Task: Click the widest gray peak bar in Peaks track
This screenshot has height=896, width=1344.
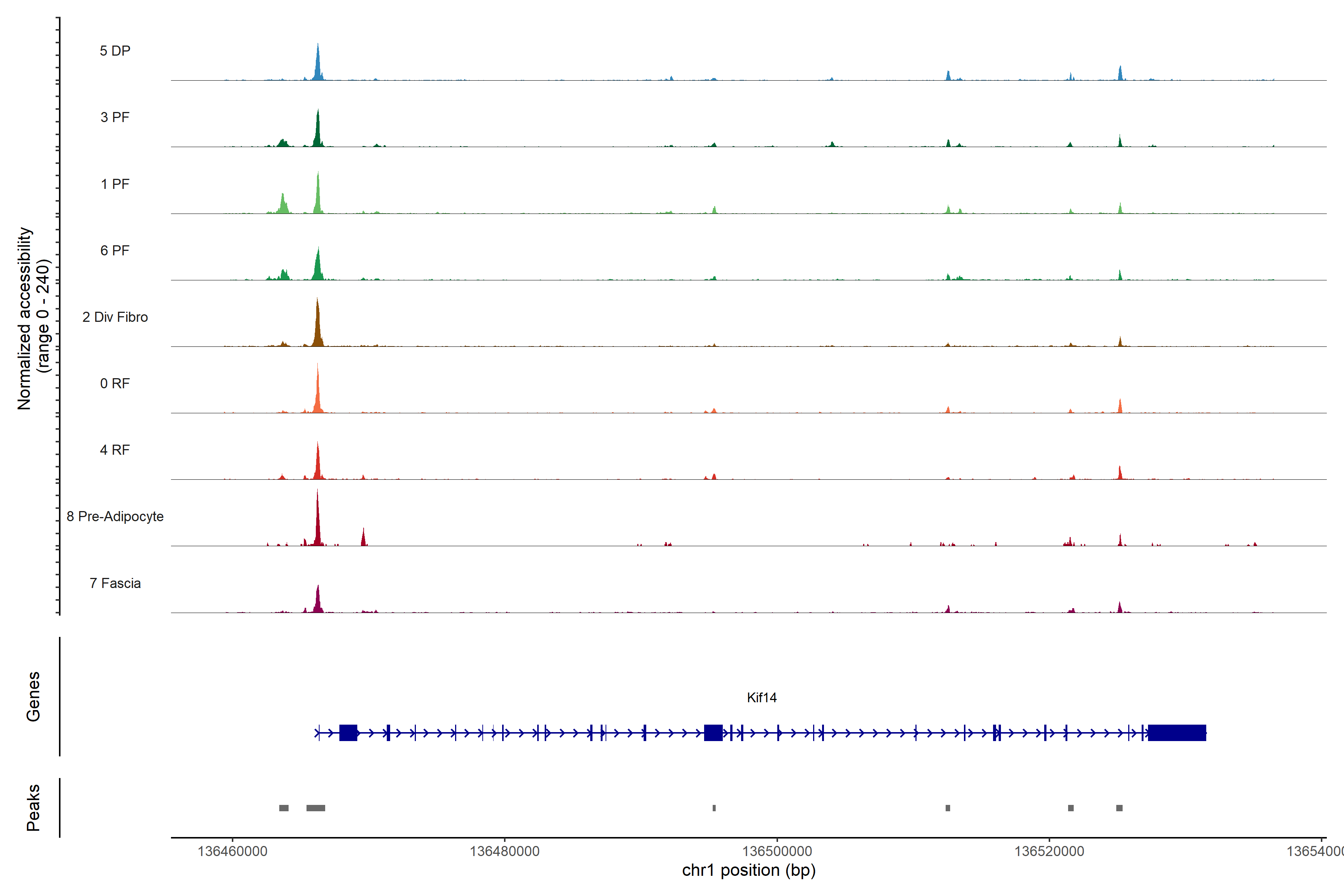Action: (315, 808)
